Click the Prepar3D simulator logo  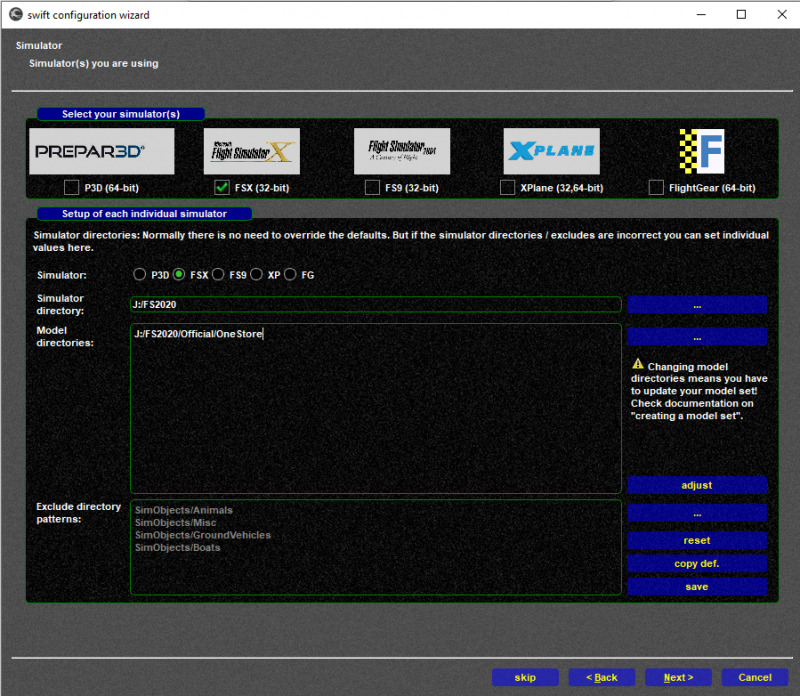pos(101,150)
